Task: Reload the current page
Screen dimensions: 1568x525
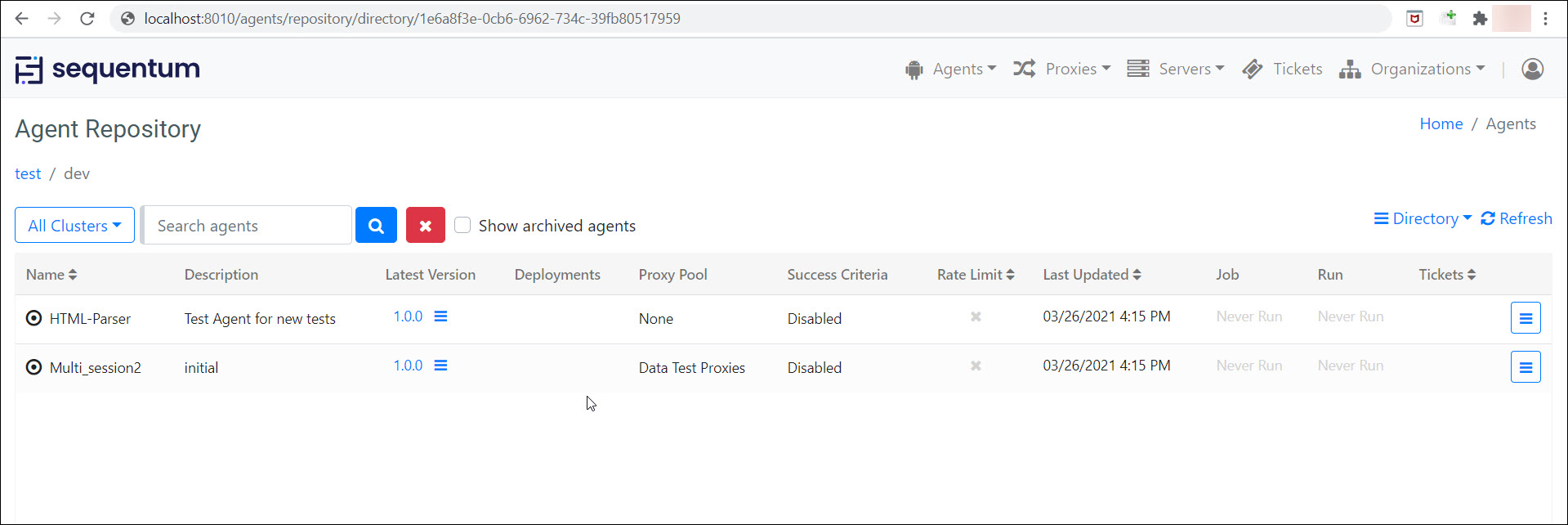Action: coord(87,18)
